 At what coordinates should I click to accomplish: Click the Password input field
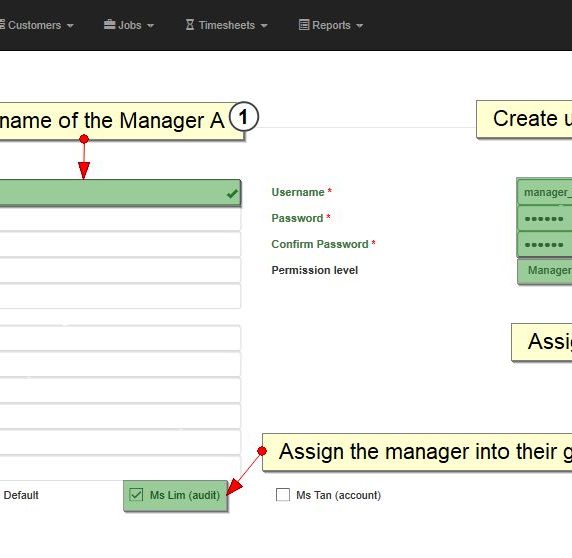click(x=545, y=218)
